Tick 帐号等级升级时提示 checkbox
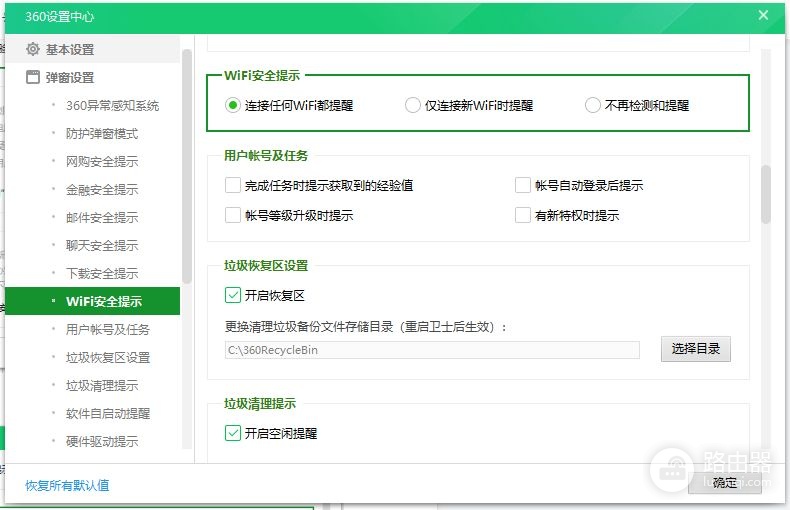The width and height of the screenshot is (790, 510). click(233, 215)
